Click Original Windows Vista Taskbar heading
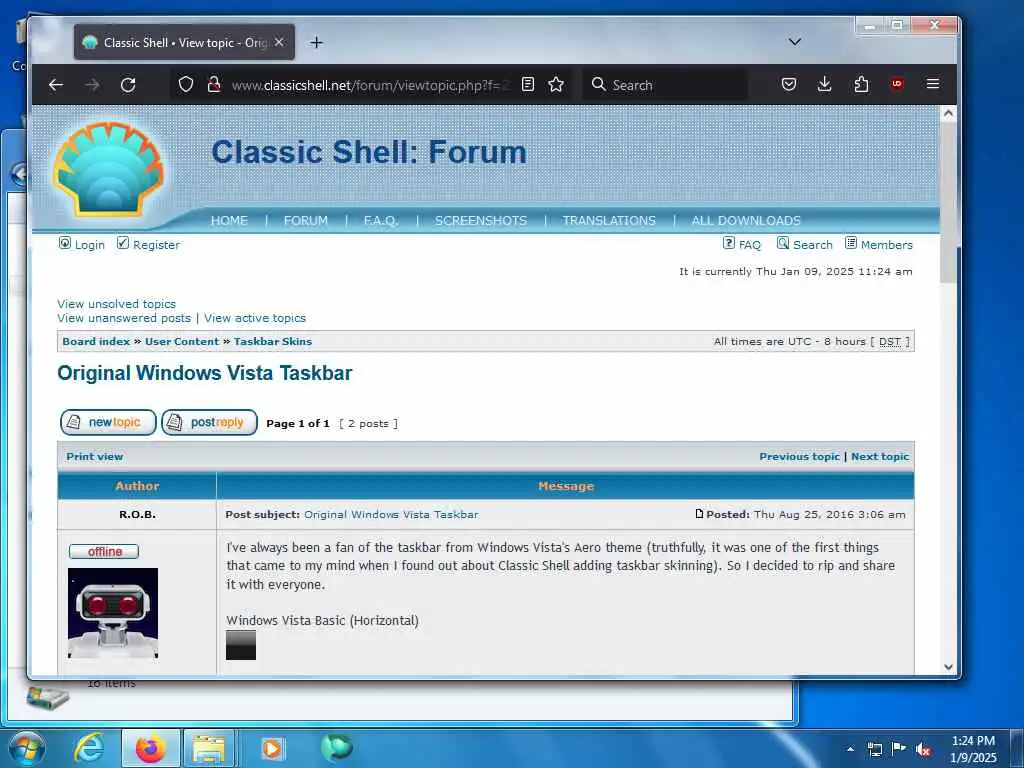The height and width of the screenshot is (768, 1024). click(204, 373)
